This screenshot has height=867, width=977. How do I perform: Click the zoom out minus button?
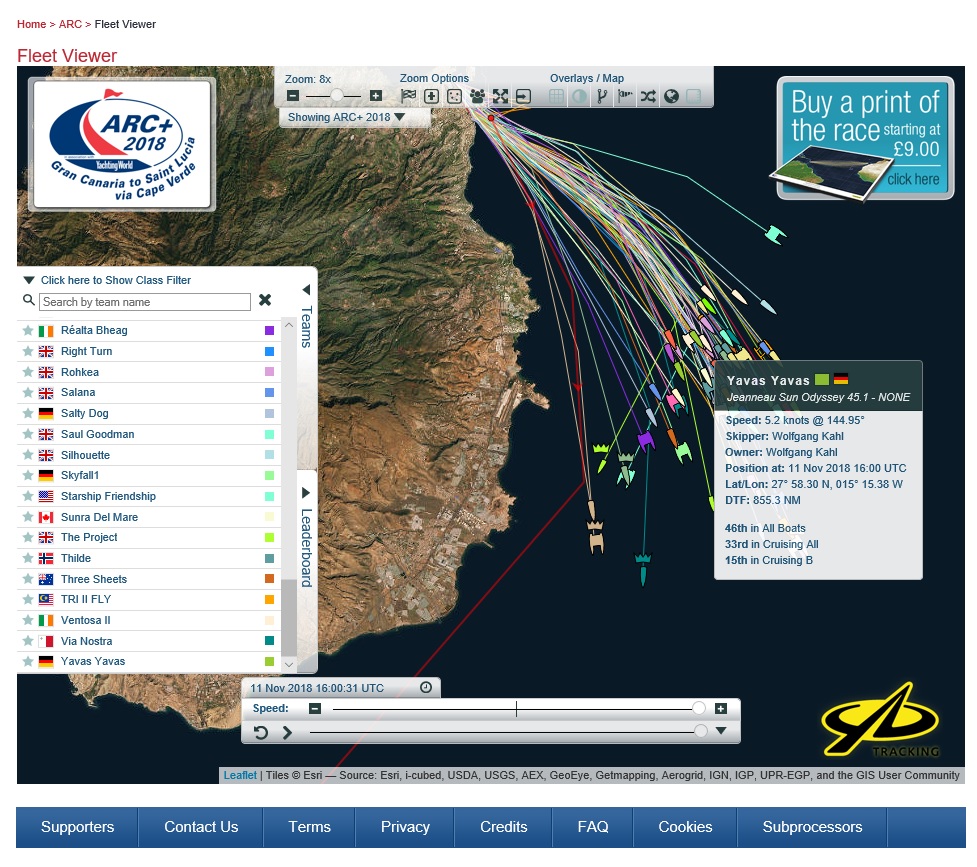coord(293,96)
